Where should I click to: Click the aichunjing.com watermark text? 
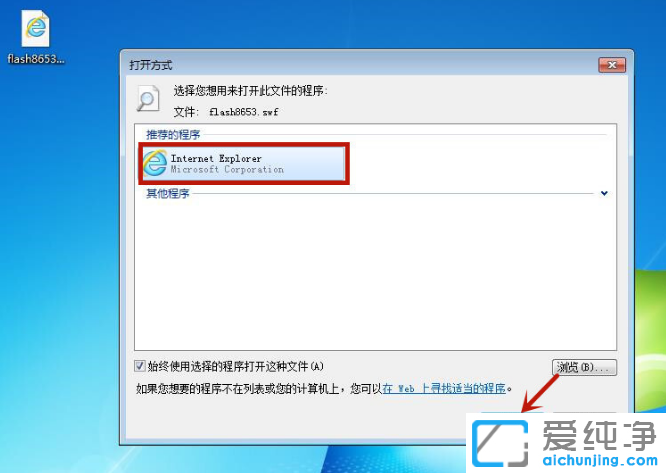[x=600, y=459]
